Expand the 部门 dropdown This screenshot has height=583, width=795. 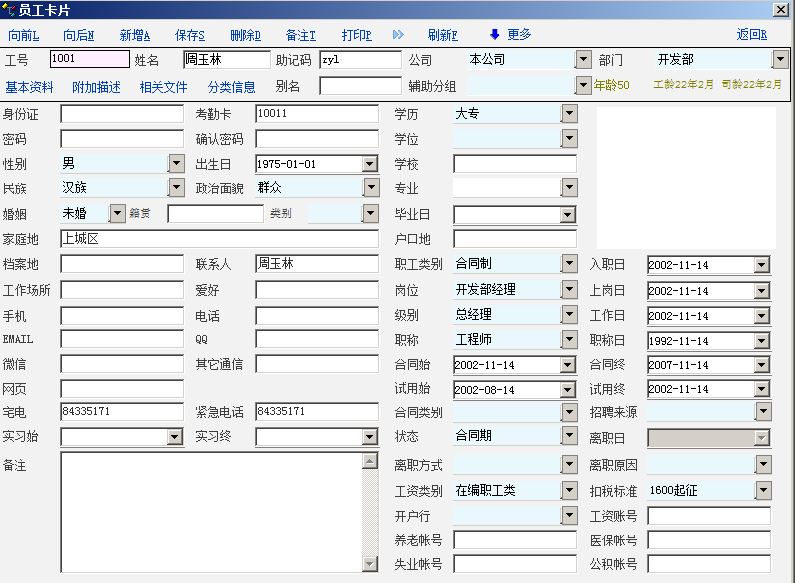pos(780,60)
